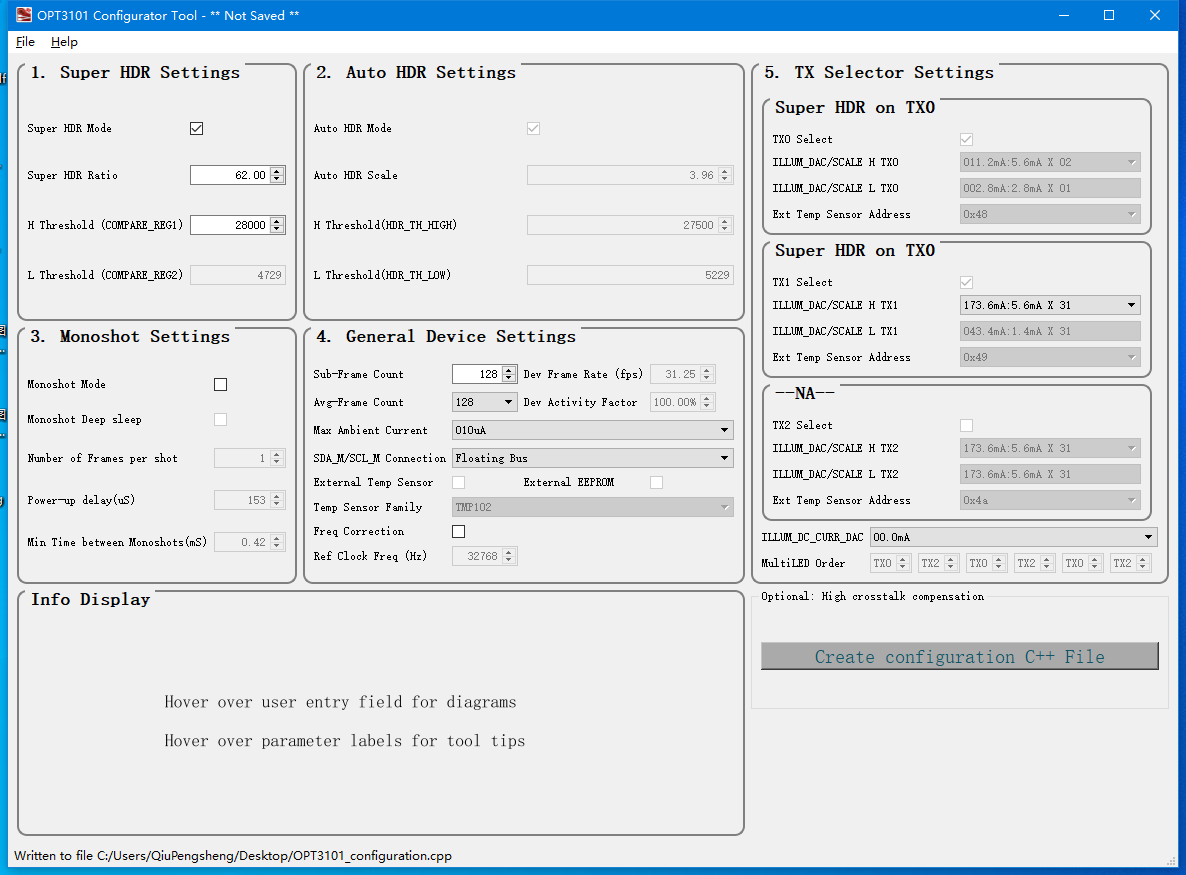Toggle the Auto HDR Mode checkbox
Viewport: 1186px width, 875px height.
pos(533,129)
